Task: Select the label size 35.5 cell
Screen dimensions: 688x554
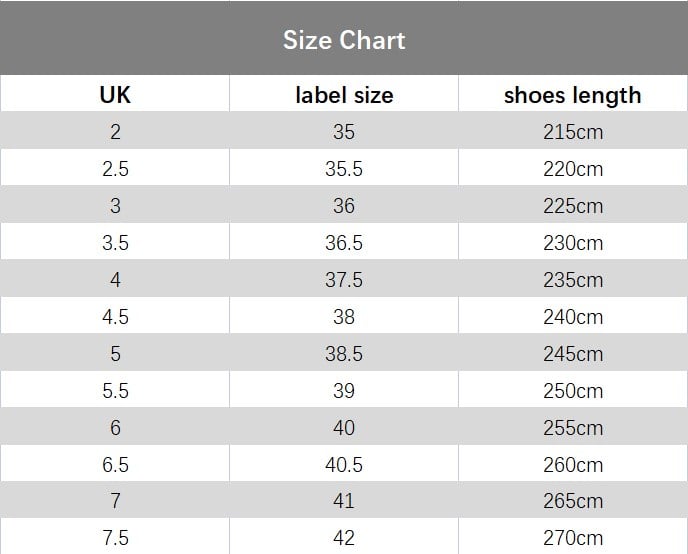Action: 344,169
